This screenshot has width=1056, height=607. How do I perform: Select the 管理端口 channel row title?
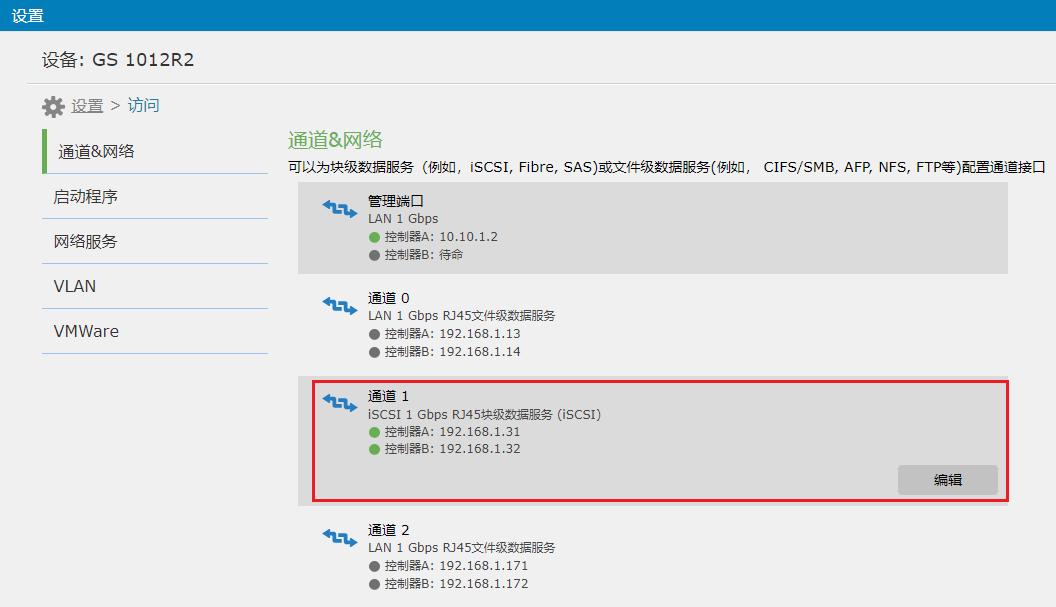[396, 201]
